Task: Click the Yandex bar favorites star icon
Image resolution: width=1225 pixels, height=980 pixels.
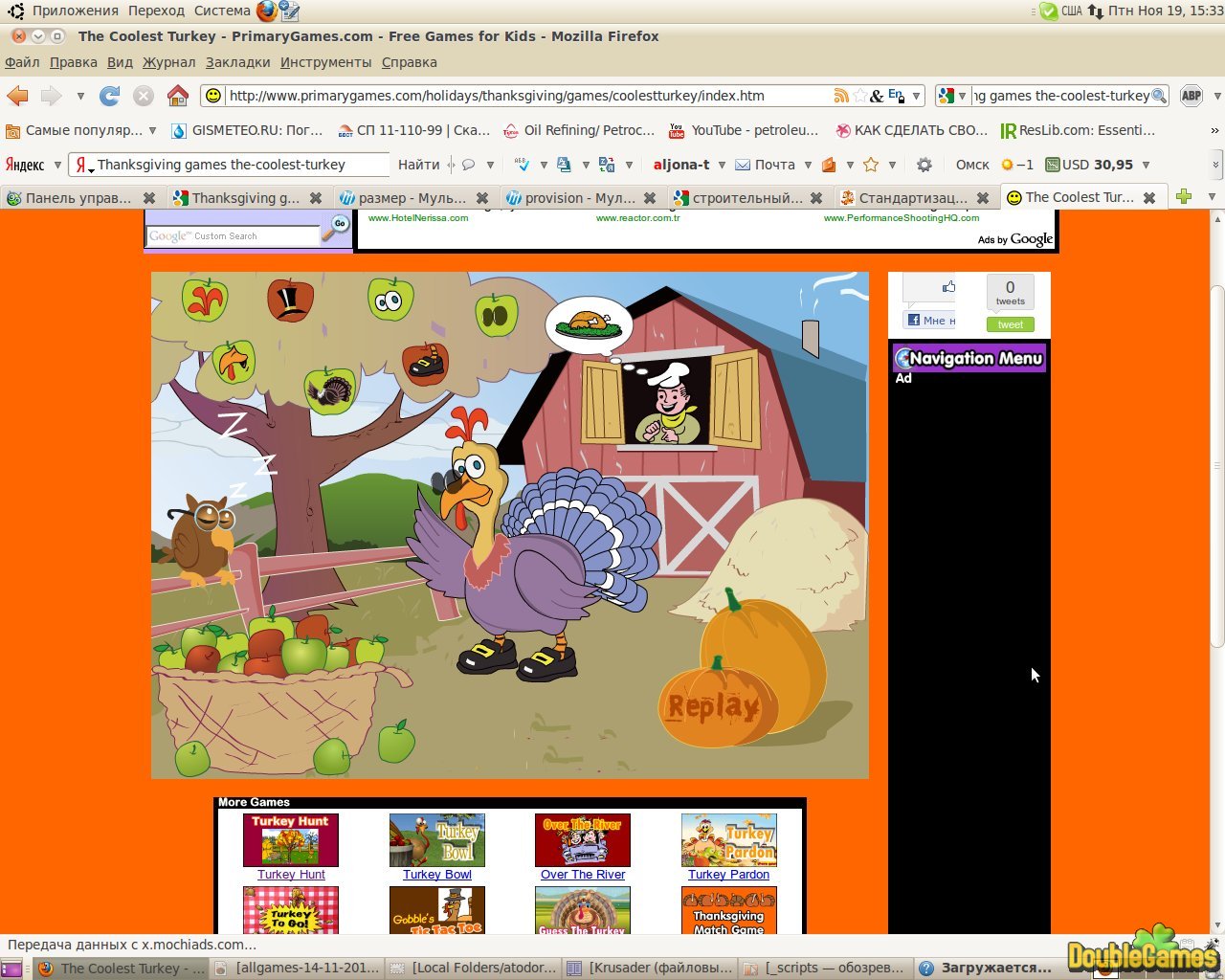Action: (871, 165)
